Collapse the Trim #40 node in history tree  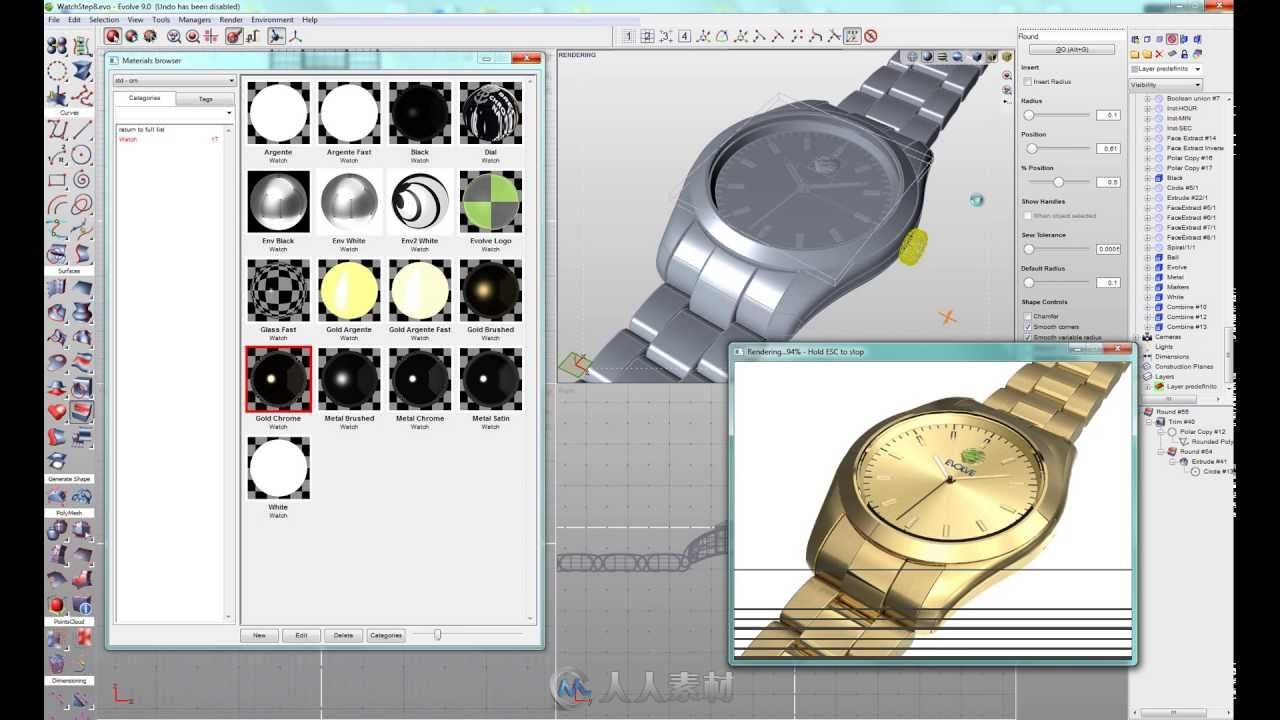[x=1149, y=422]
